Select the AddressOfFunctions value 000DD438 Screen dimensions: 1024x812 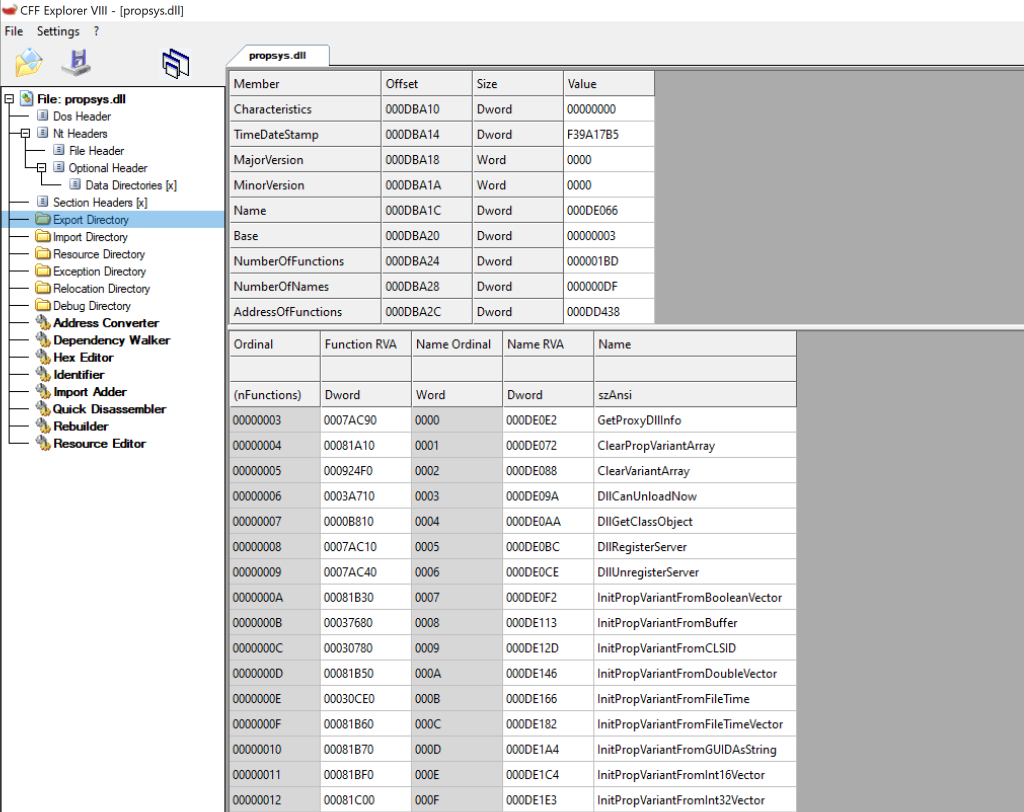pyautogui.click(x=609, y=312)
